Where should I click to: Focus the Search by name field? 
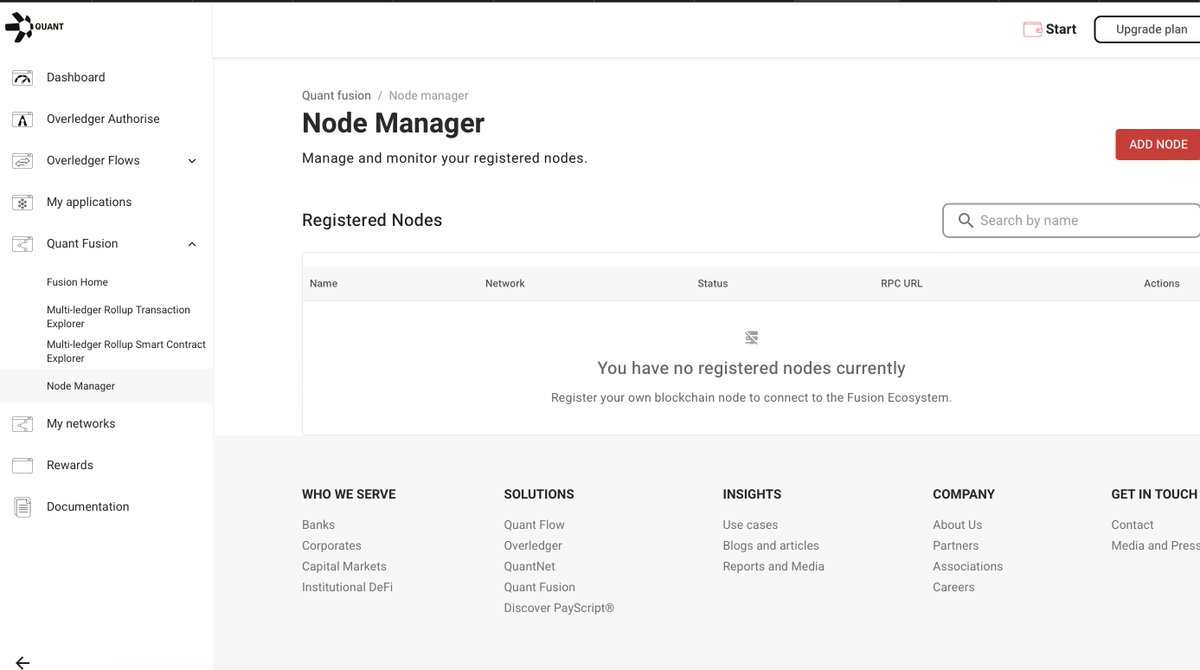click(x=1072, y=220)
